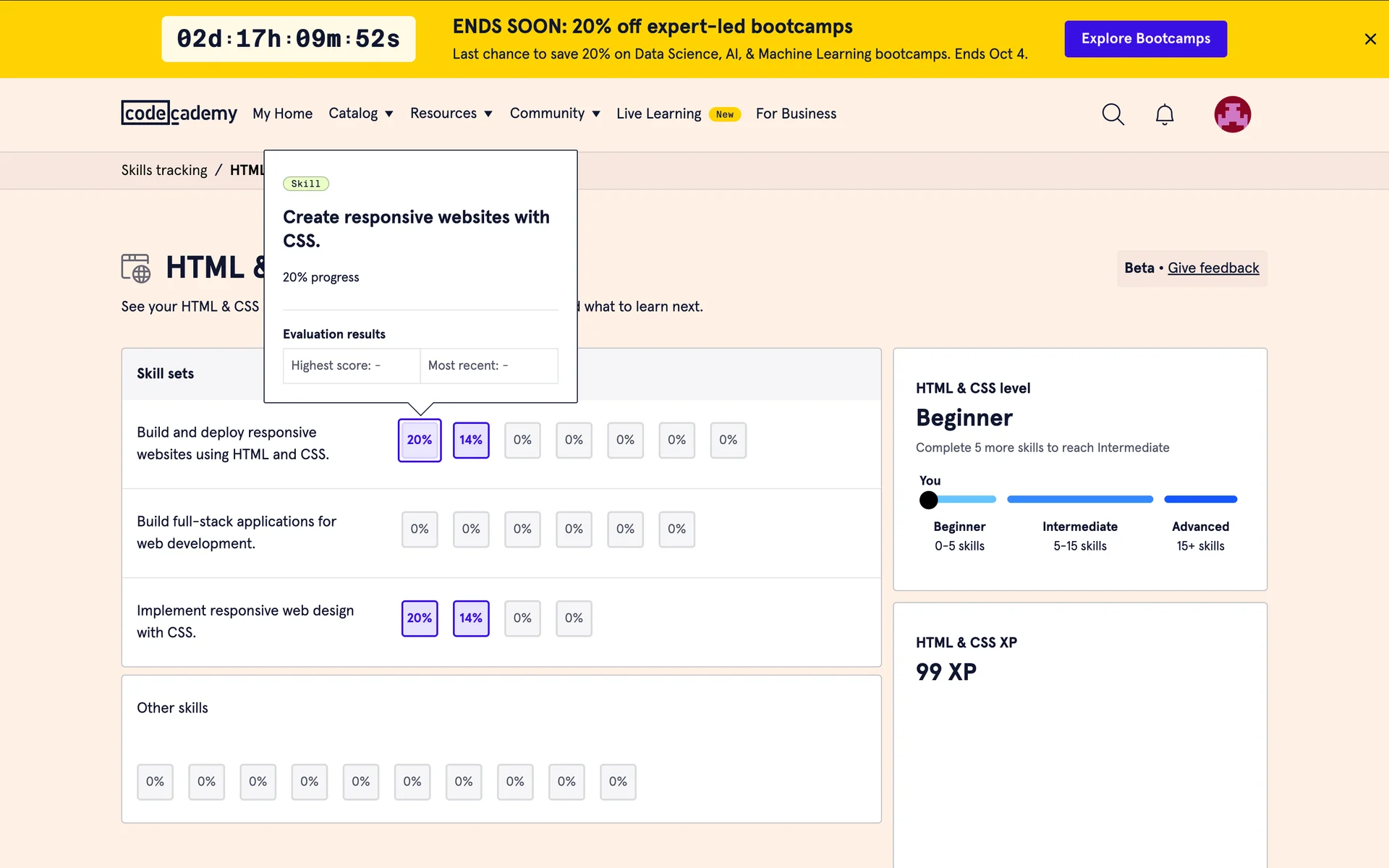1389x868 pixels.
Task: Expand the Resources dropdown
Action: [451, 114]
